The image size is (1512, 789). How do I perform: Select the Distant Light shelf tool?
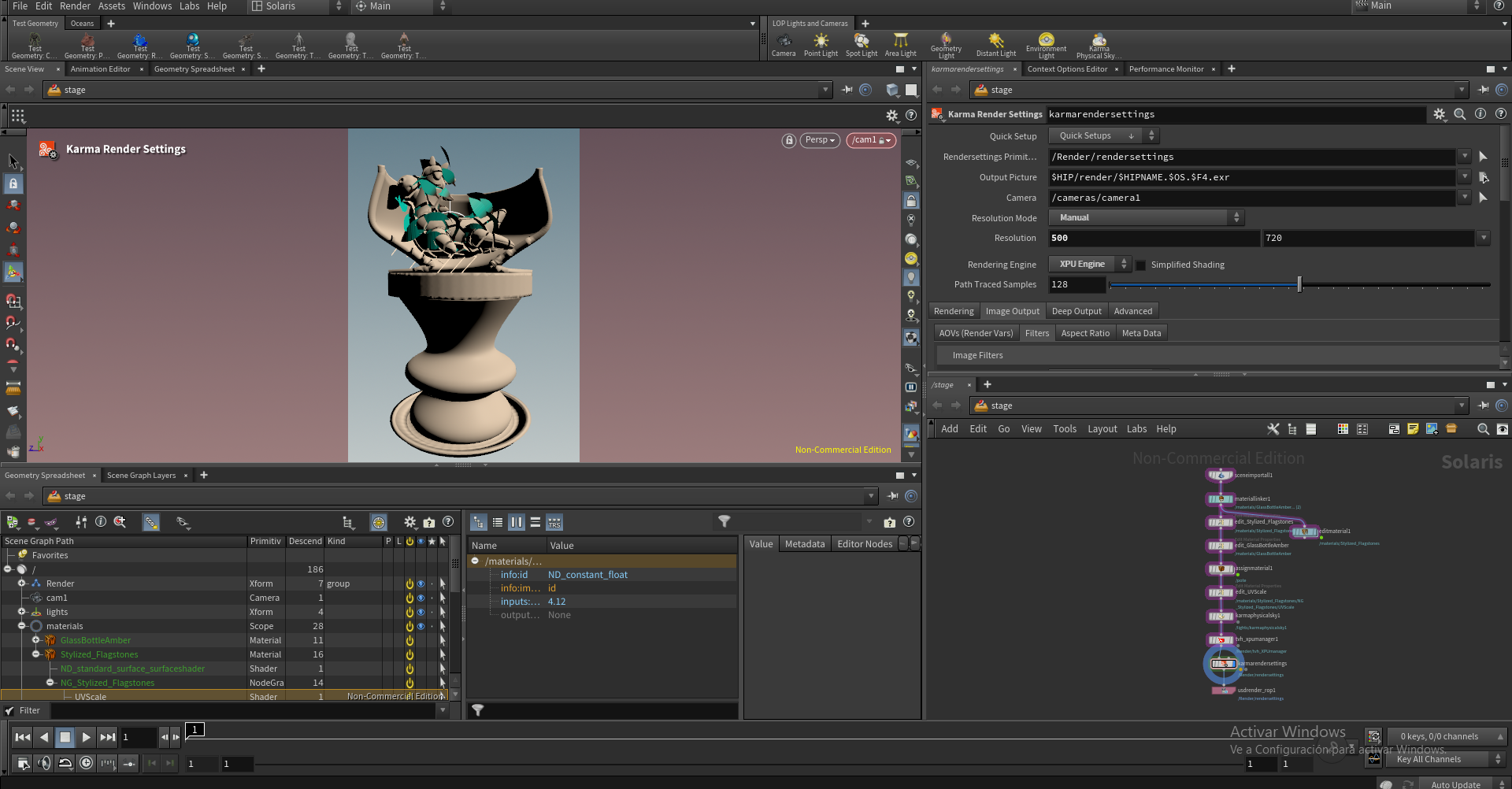[996, 45]
